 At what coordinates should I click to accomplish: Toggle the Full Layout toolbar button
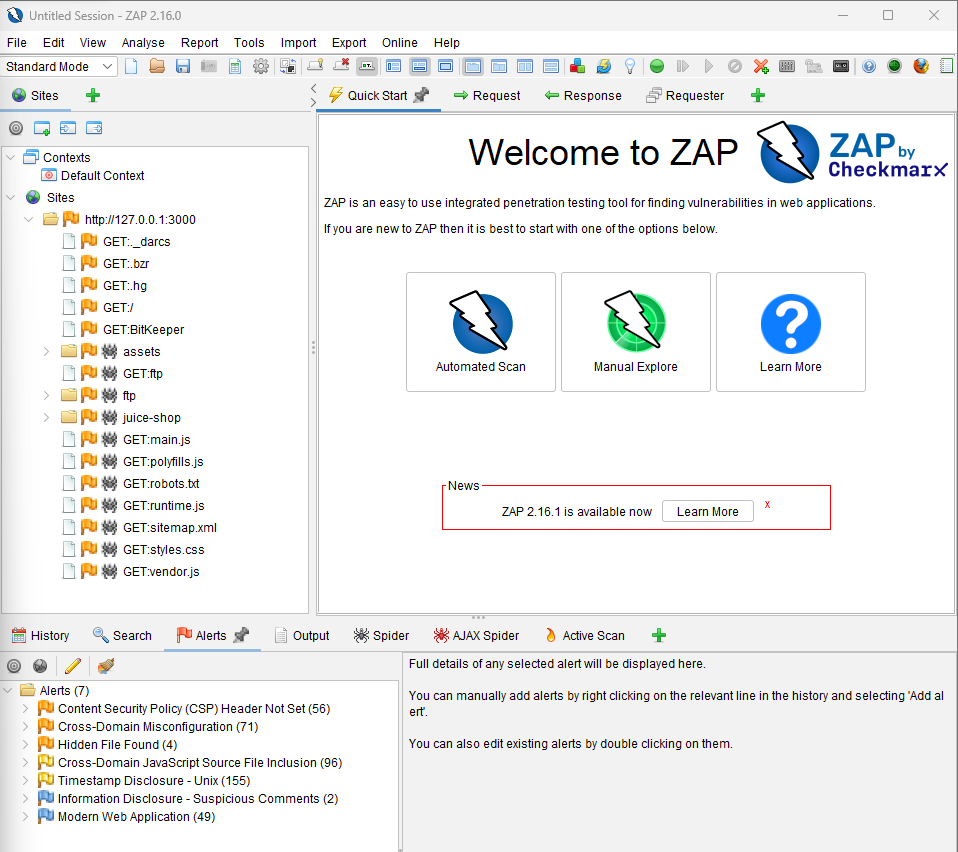pos(446,66)
